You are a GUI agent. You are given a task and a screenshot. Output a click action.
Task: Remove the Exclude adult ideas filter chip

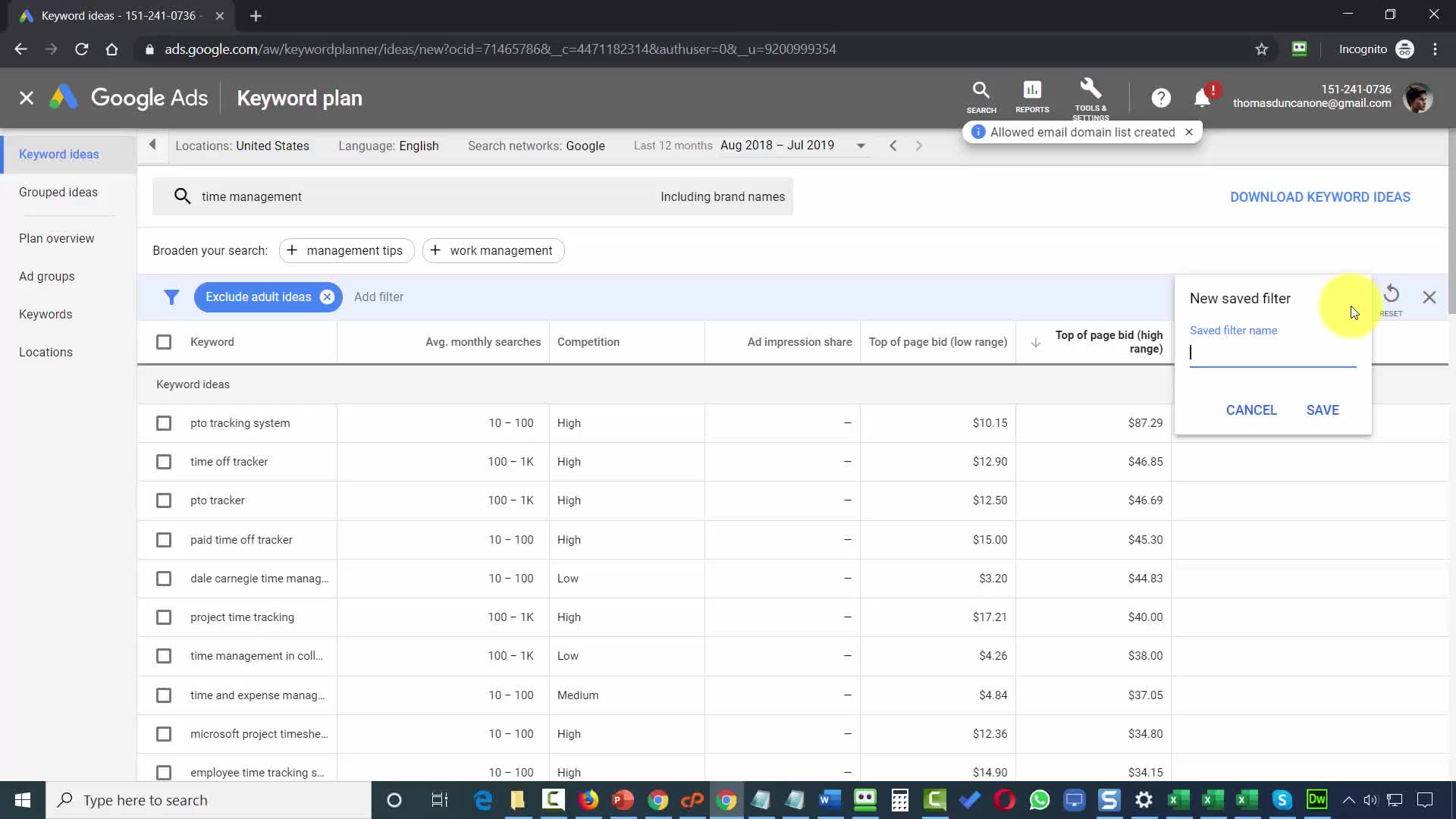327,297
